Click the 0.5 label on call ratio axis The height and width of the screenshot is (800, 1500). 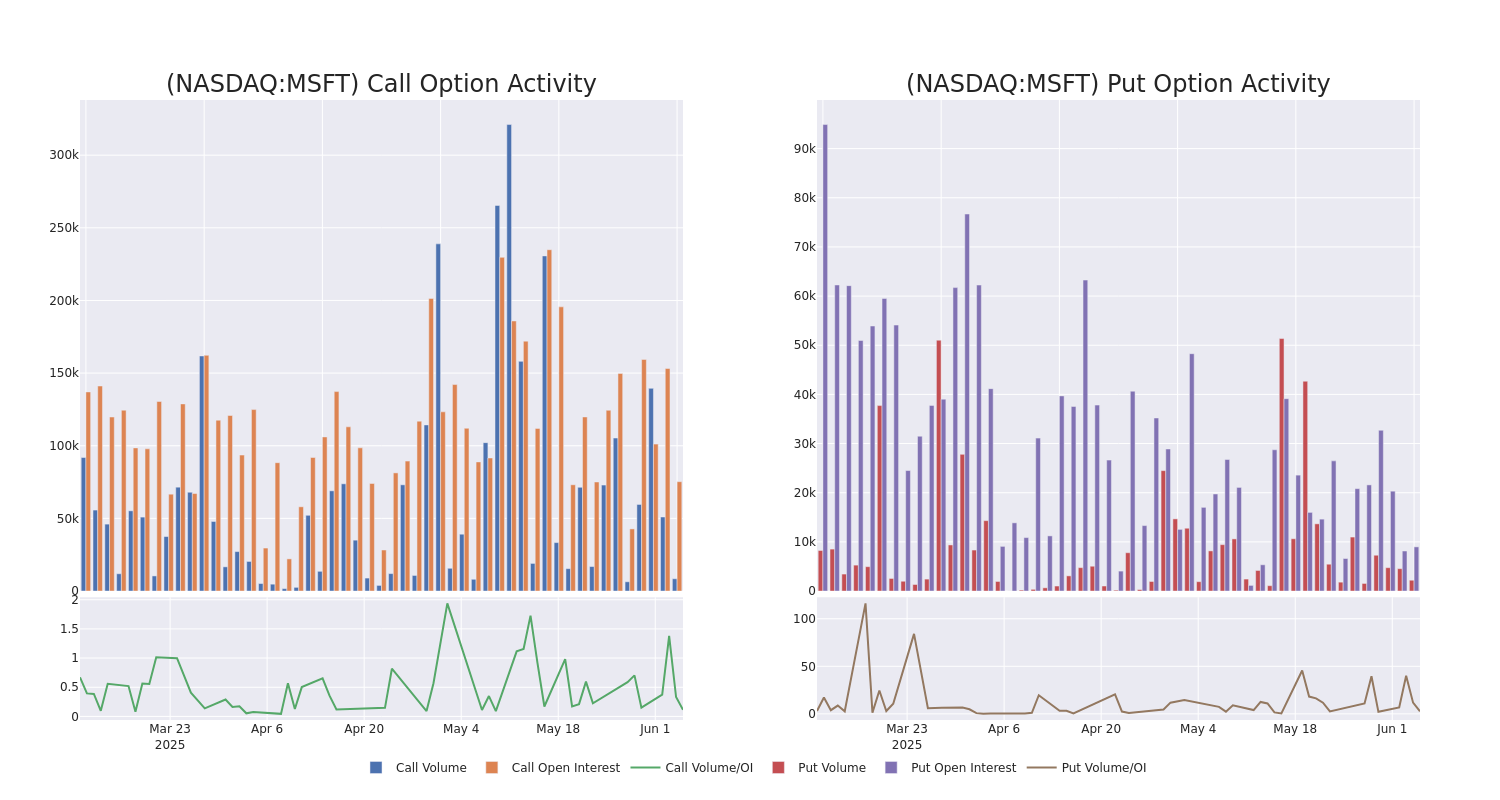click(69, 687)
